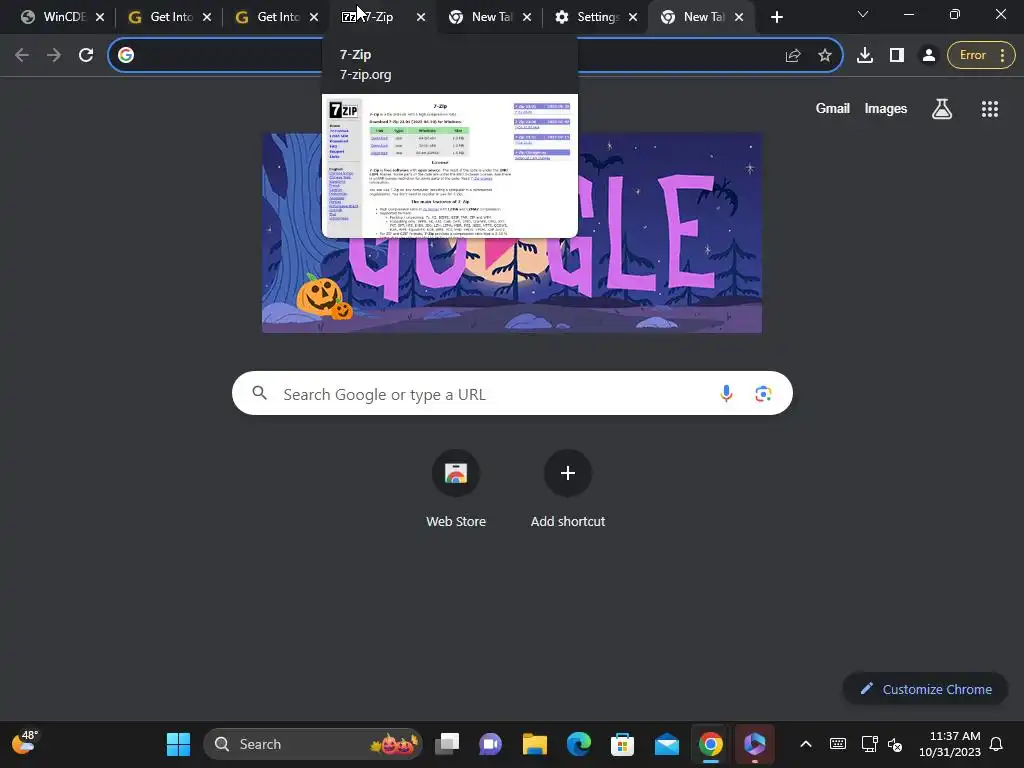The image size is (1024, 768).
Task: Open clock and date 11:37 AM
Action: click(950, 744)
